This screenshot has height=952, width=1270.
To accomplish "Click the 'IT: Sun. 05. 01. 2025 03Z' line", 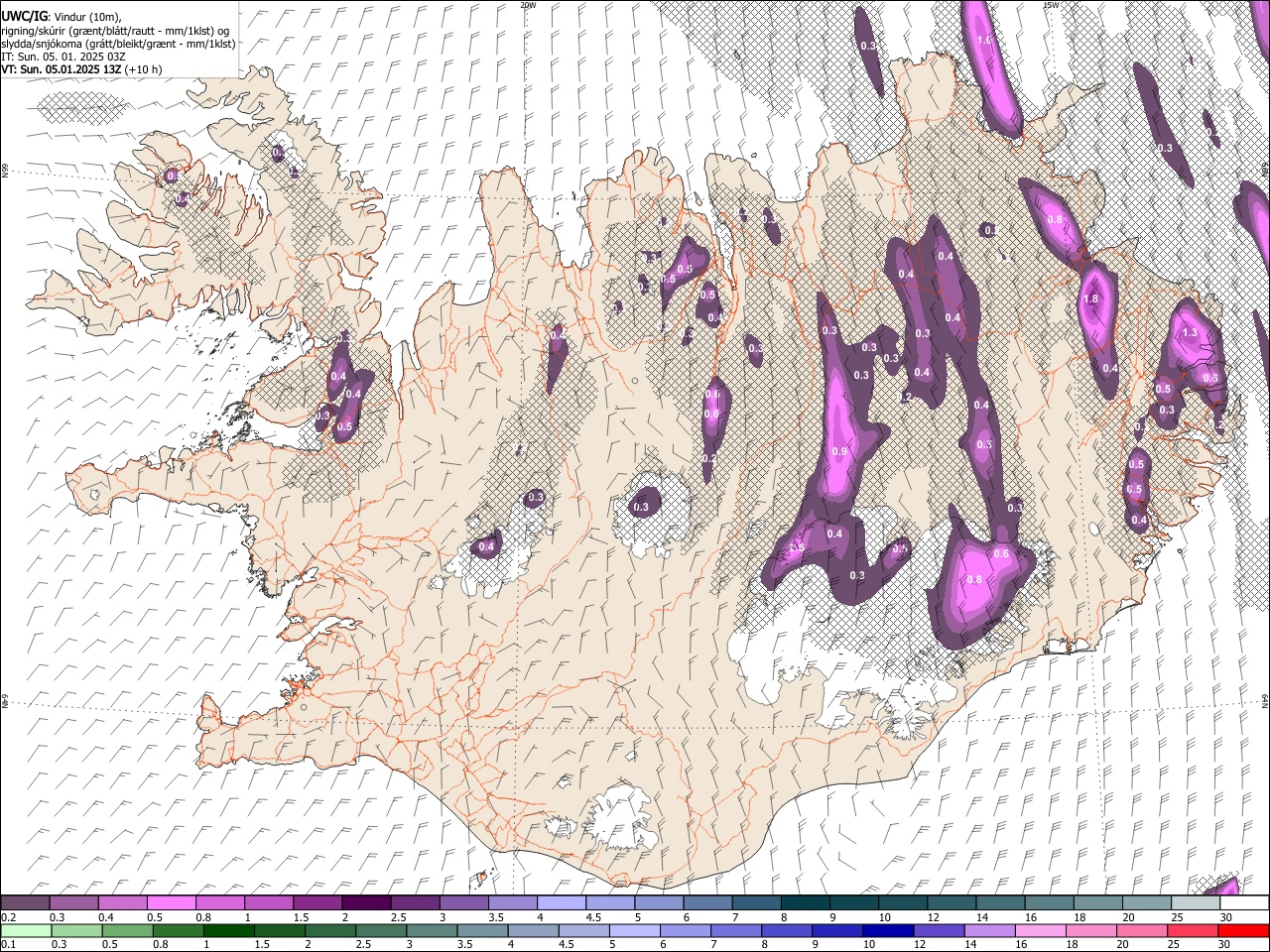I will click(63, 57).
